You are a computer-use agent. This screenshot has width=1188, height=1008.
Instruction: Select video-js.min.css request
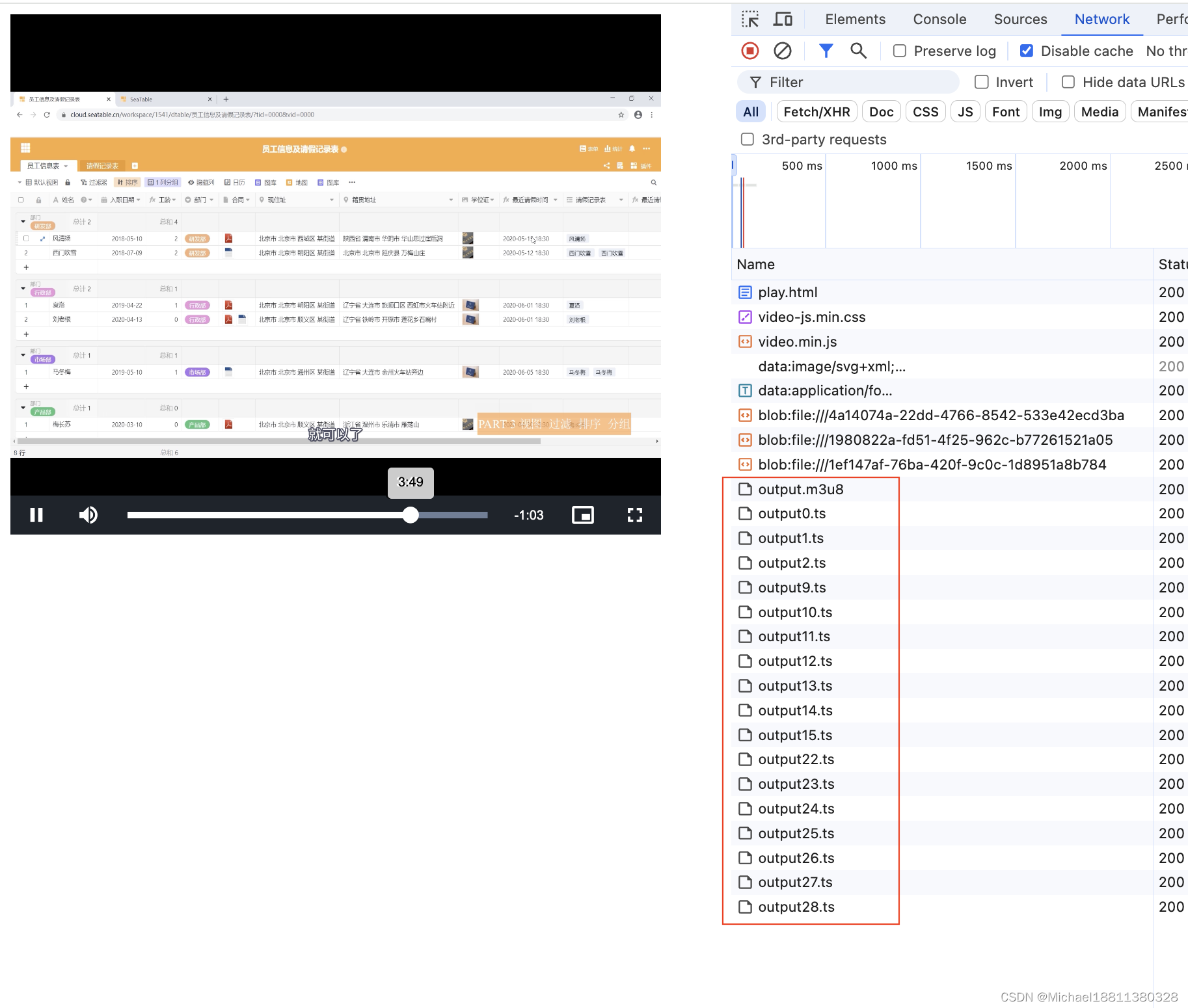click(x=942, y=317)
